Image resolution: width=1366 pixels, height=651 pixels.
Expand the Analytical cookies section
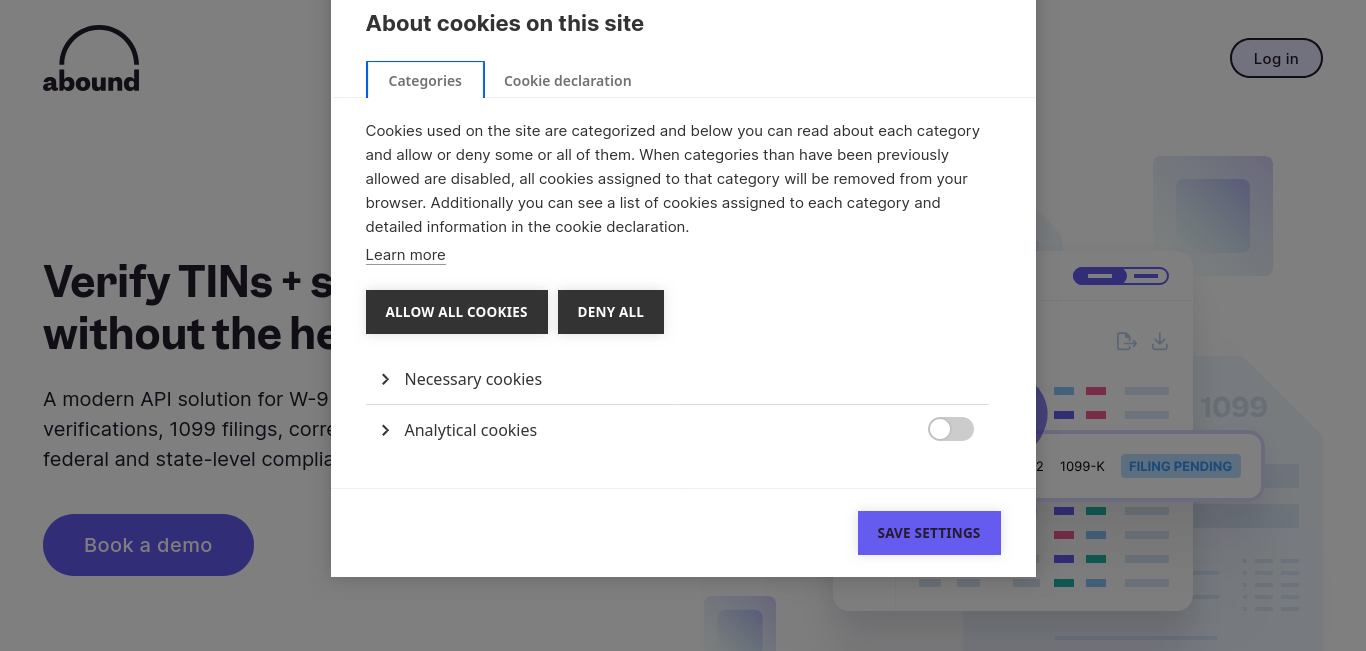[x=470, y=430]
